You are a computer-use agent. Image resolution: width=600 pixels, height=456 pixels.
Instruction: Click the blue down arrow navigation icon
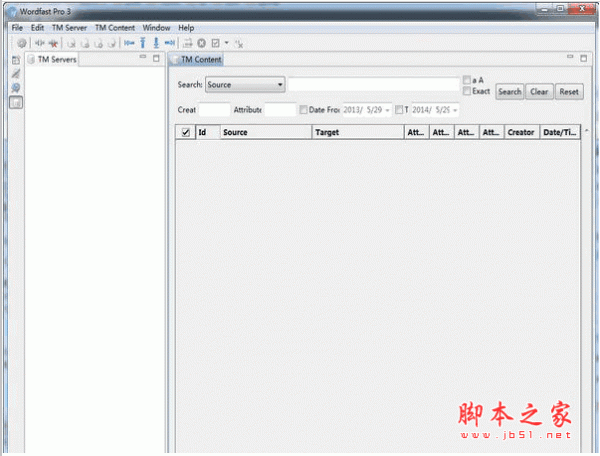pyautogui.click(x=156, y=43)
